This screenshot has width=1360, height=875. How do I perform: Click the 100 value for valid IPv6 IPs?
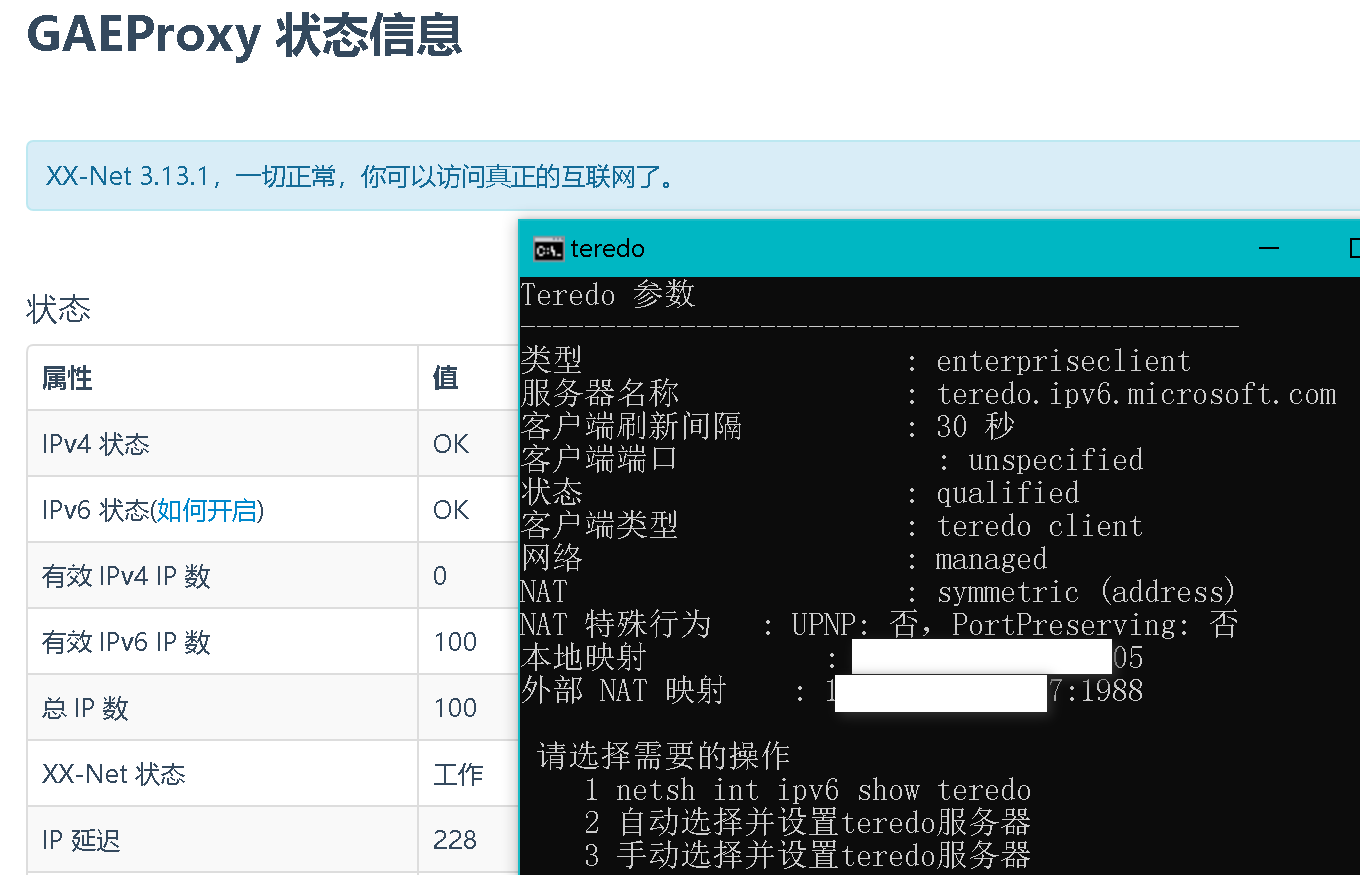[x=455, y=641]
